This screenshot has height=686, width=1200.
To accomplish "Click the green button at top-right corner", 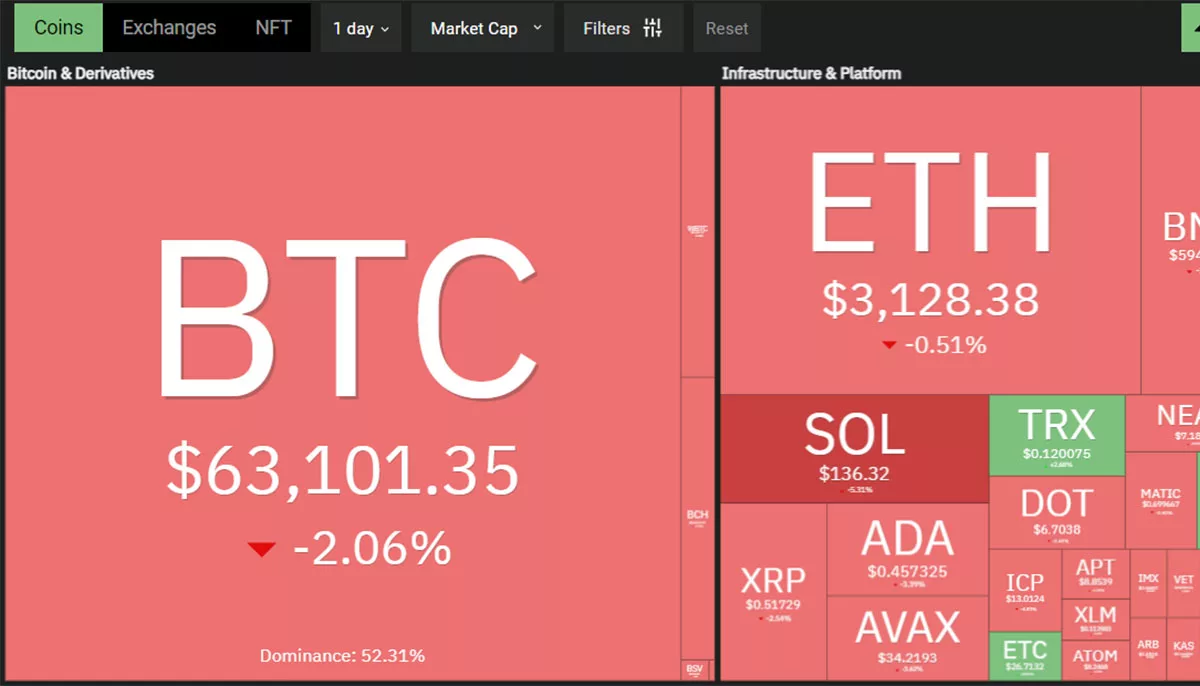I will tap(1191, 27).
